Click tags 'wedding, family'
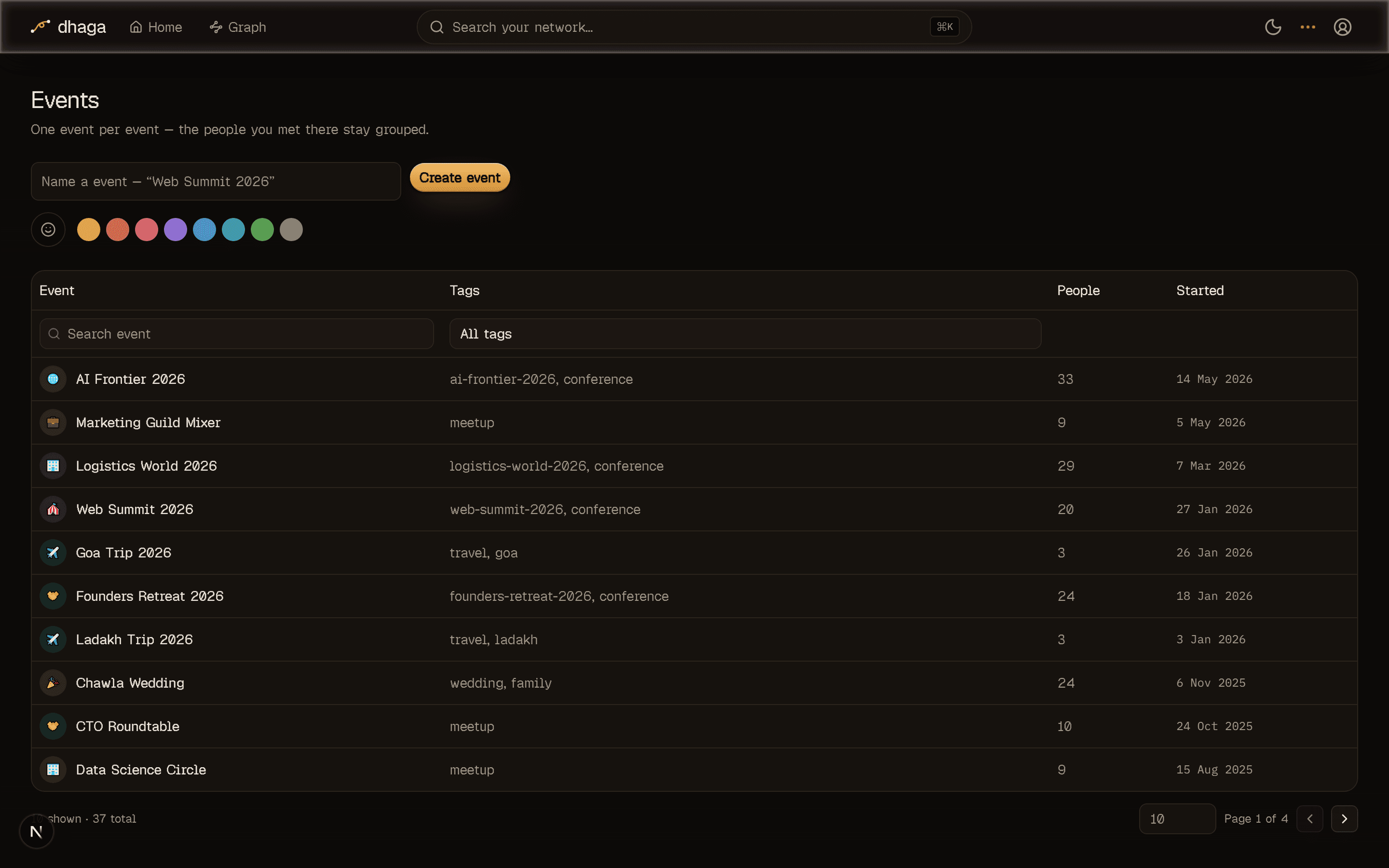 [x=501, y=683]
